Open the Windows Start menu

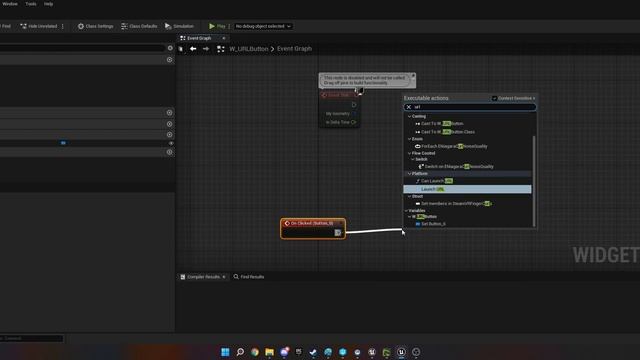point(225,352)
